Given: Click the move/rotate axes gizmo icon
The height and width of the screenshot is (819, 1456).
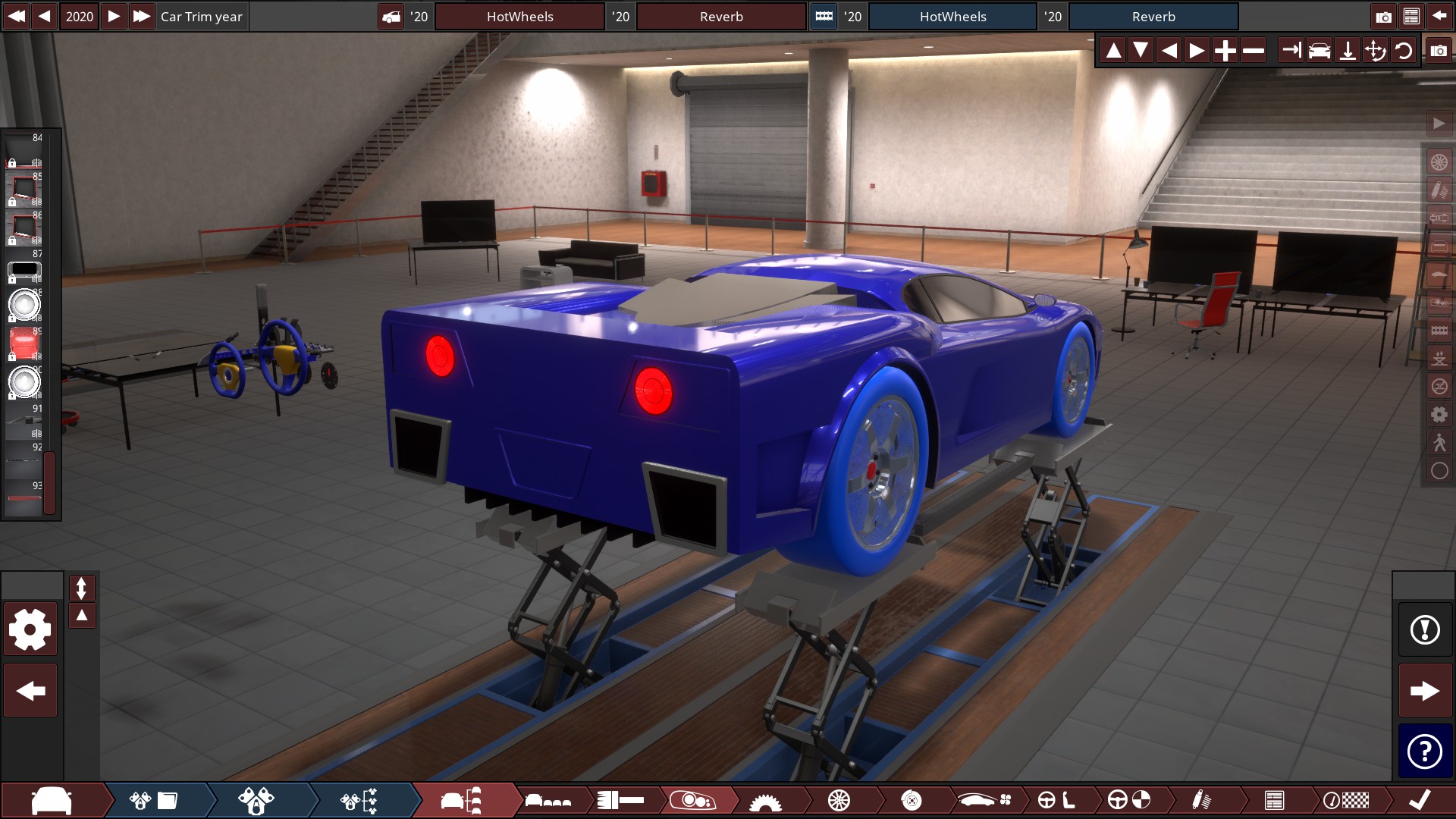Looking at the screenshot, I should [x=1375, y=51].
